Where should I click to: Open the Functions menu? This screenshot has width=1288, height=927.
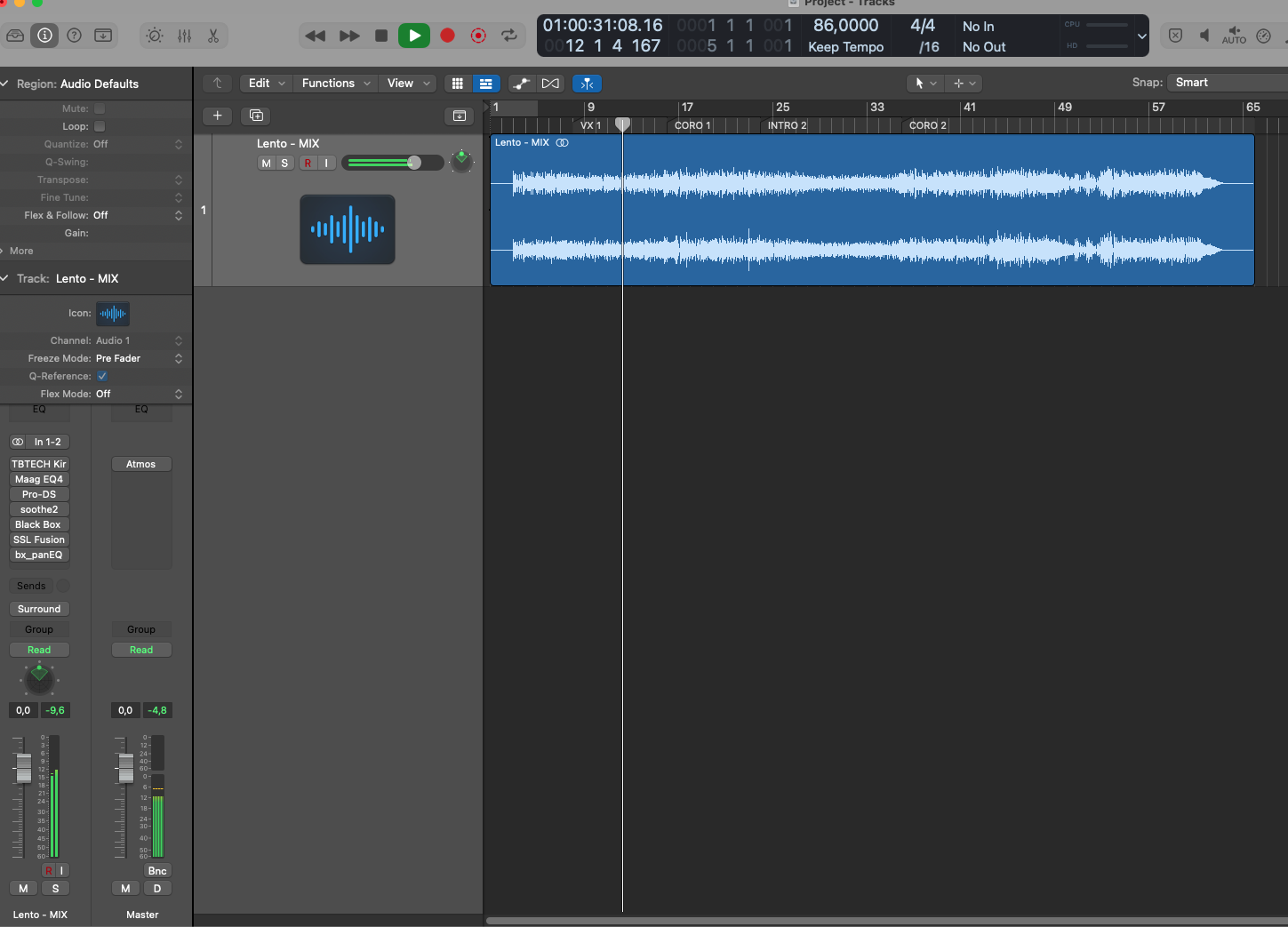pyautogui.click(x=336, y=83)
